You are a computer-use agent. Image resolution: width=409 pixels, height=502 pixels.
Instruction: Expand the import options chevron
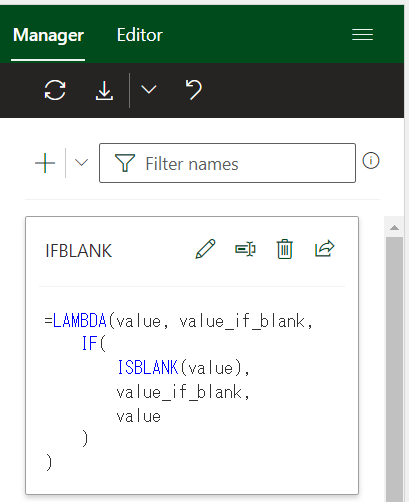click(x=149, y=89)
